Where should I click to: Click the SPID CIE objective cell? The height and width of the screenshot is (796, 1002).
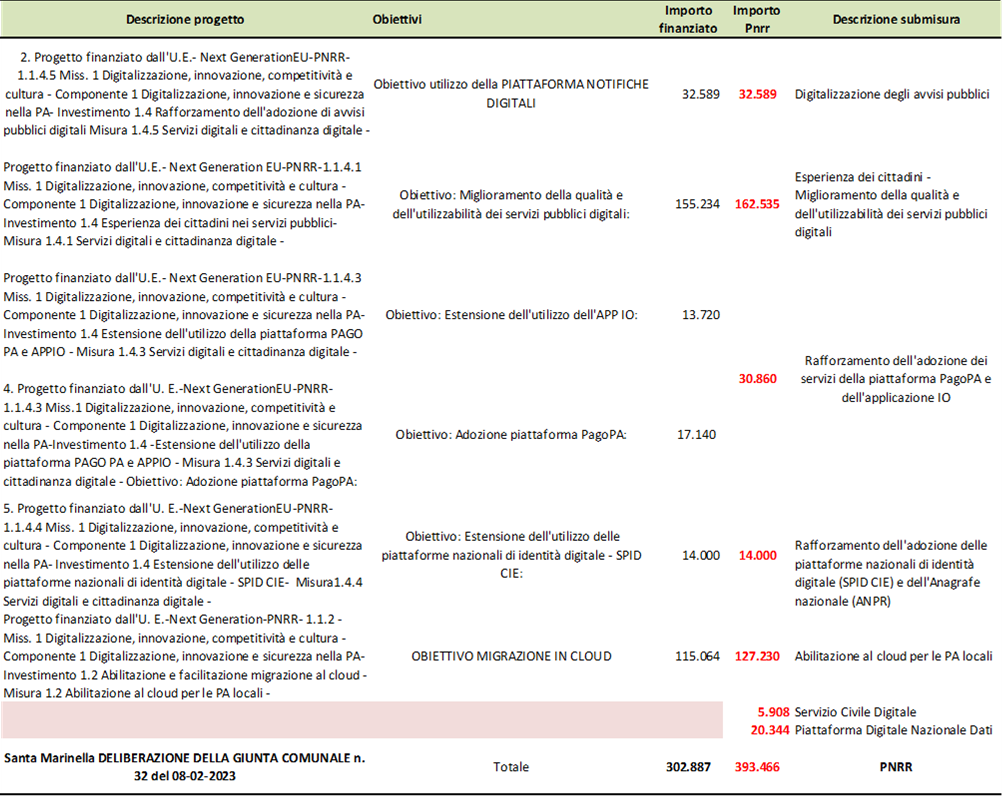[x=511, y=555]
